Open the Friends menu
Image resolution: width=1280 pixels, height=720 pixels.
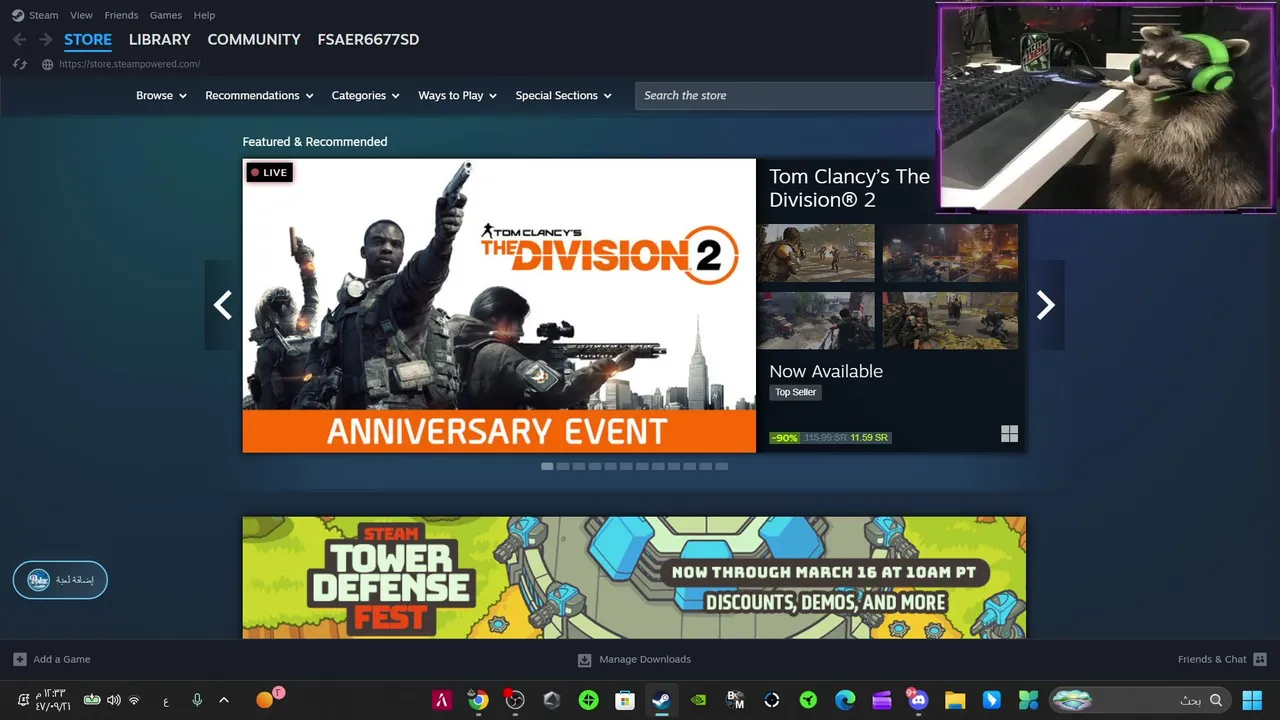click(121, 15)
